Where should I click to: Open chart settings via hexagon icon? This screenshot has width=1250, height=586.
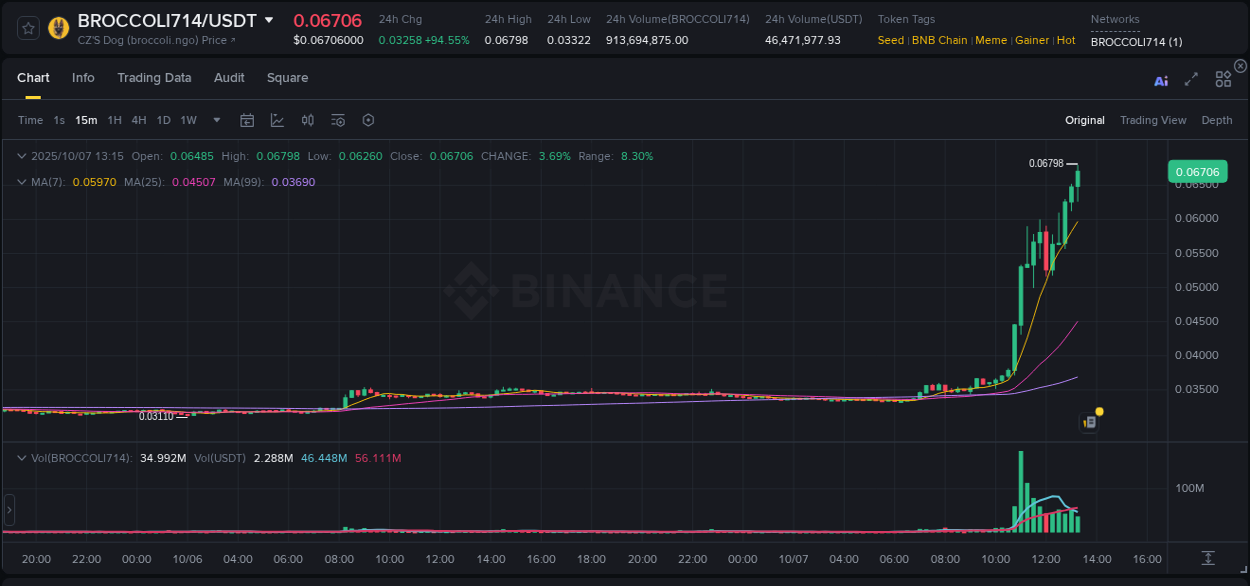pos(367,119)
